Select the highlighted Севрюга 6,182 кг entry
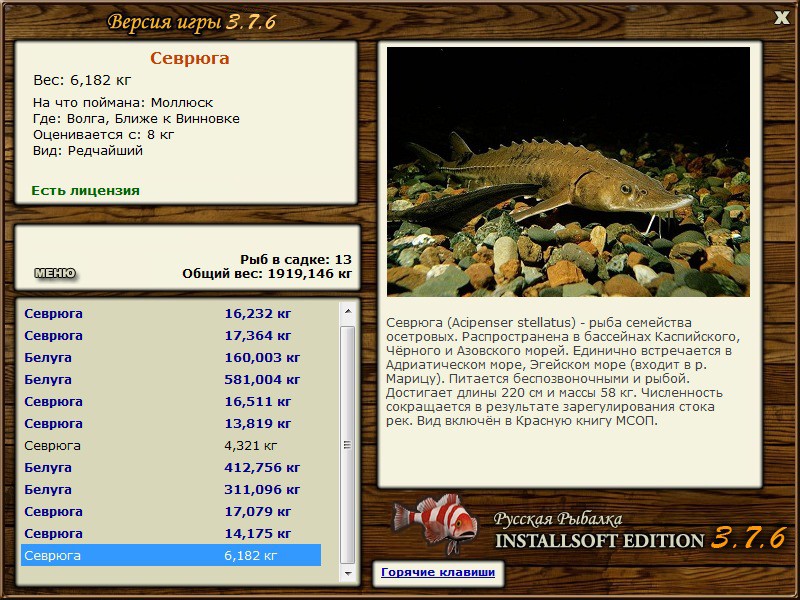Image resolution: width=800 pixels, height=600 pixels. click(171, 555)
